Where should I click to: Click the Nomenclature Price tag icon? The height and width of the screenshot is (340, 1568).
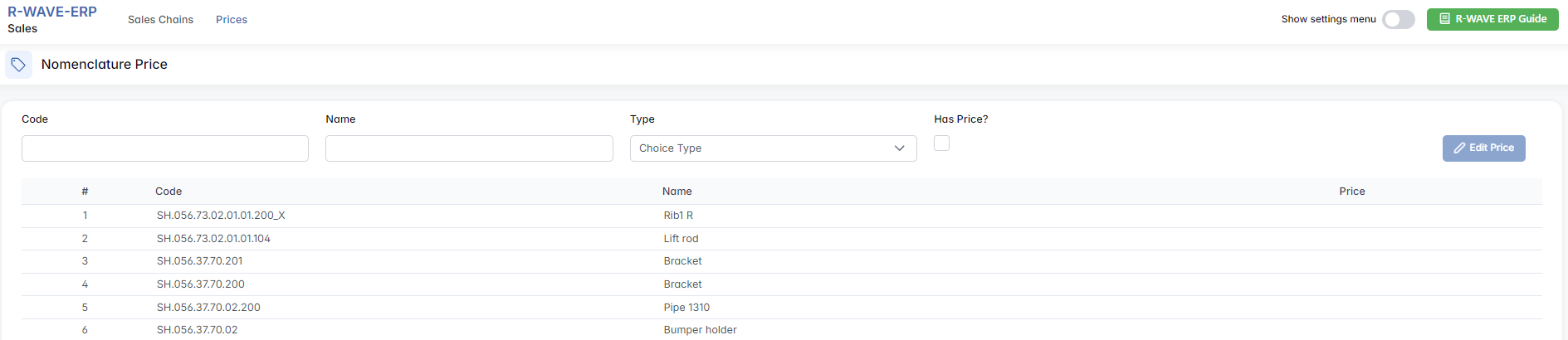pyautogui.click(x=18, y=65)
